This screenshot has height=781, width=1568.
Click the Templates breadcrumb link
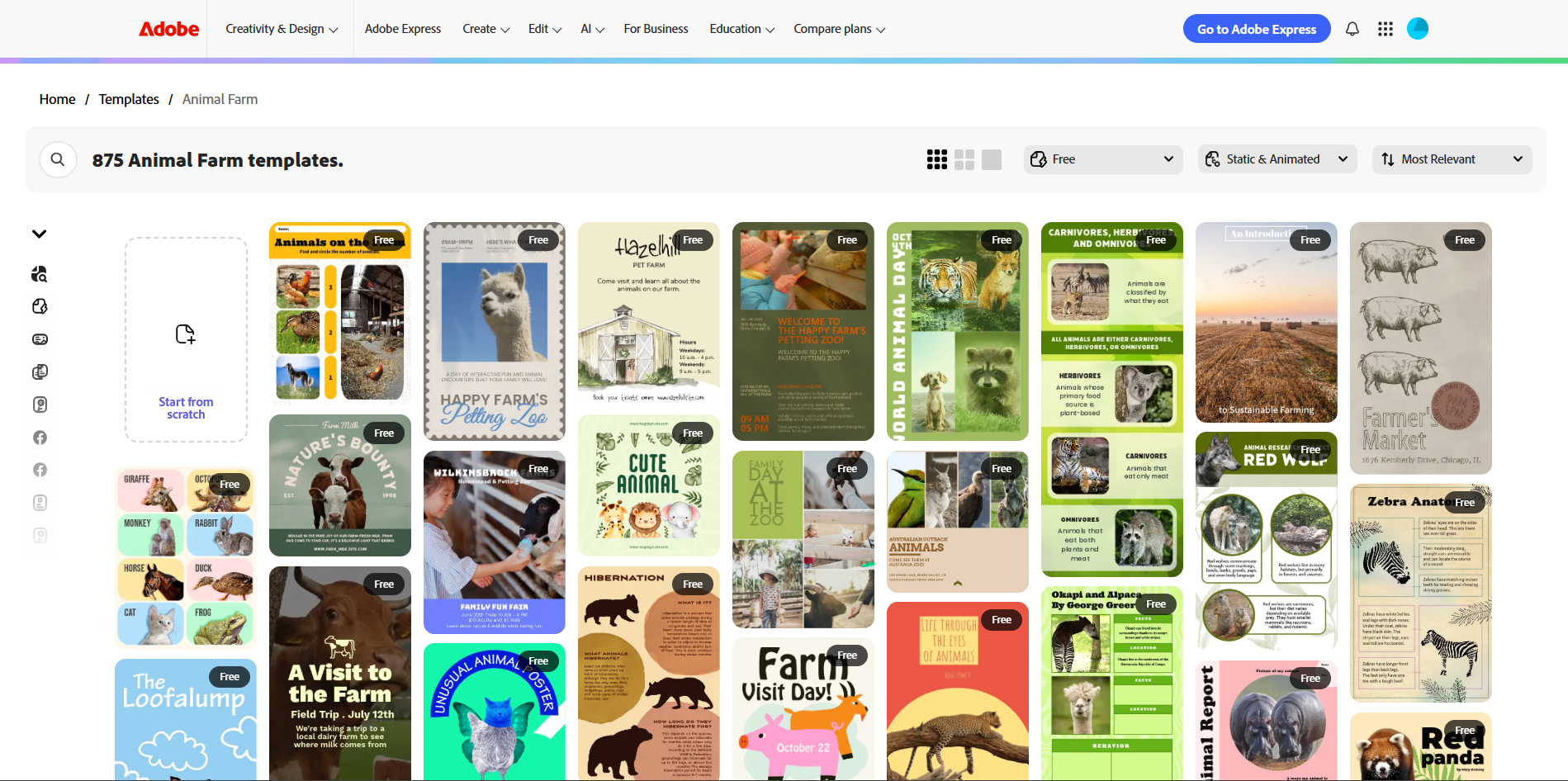click(129, 98)
